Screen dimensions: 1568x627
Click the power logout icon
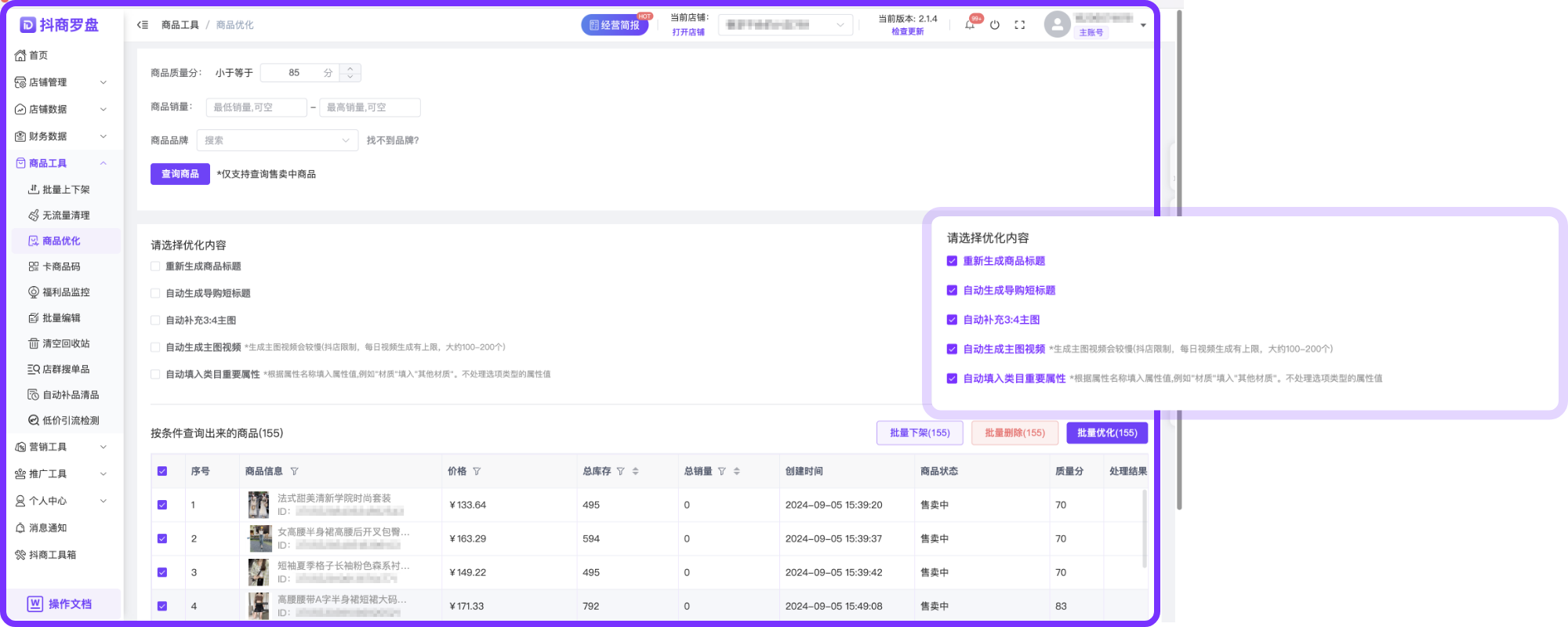pyautogui.click(x=995, y=25)
